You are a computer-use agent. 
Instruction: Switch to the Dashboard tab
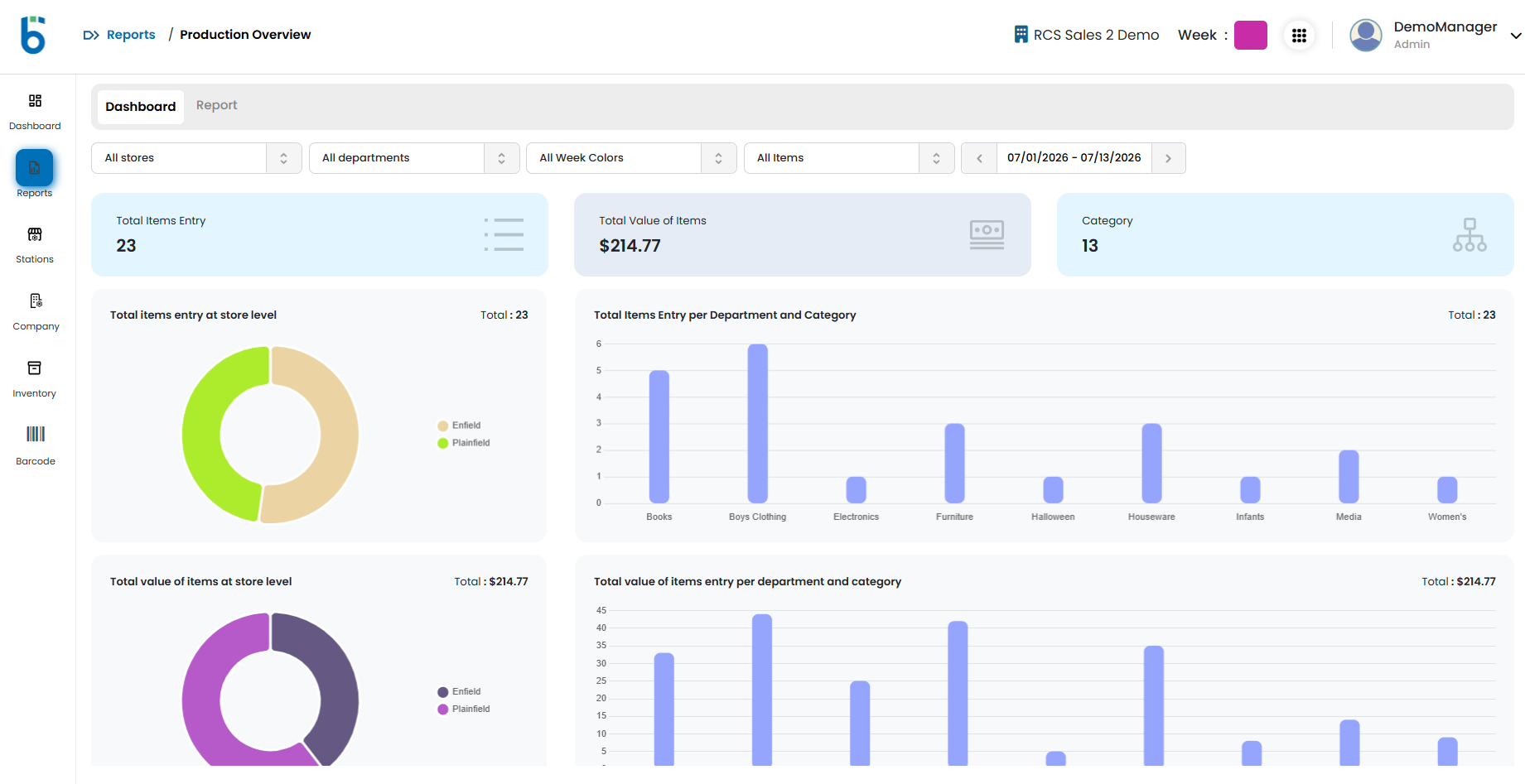coord(141,107)
